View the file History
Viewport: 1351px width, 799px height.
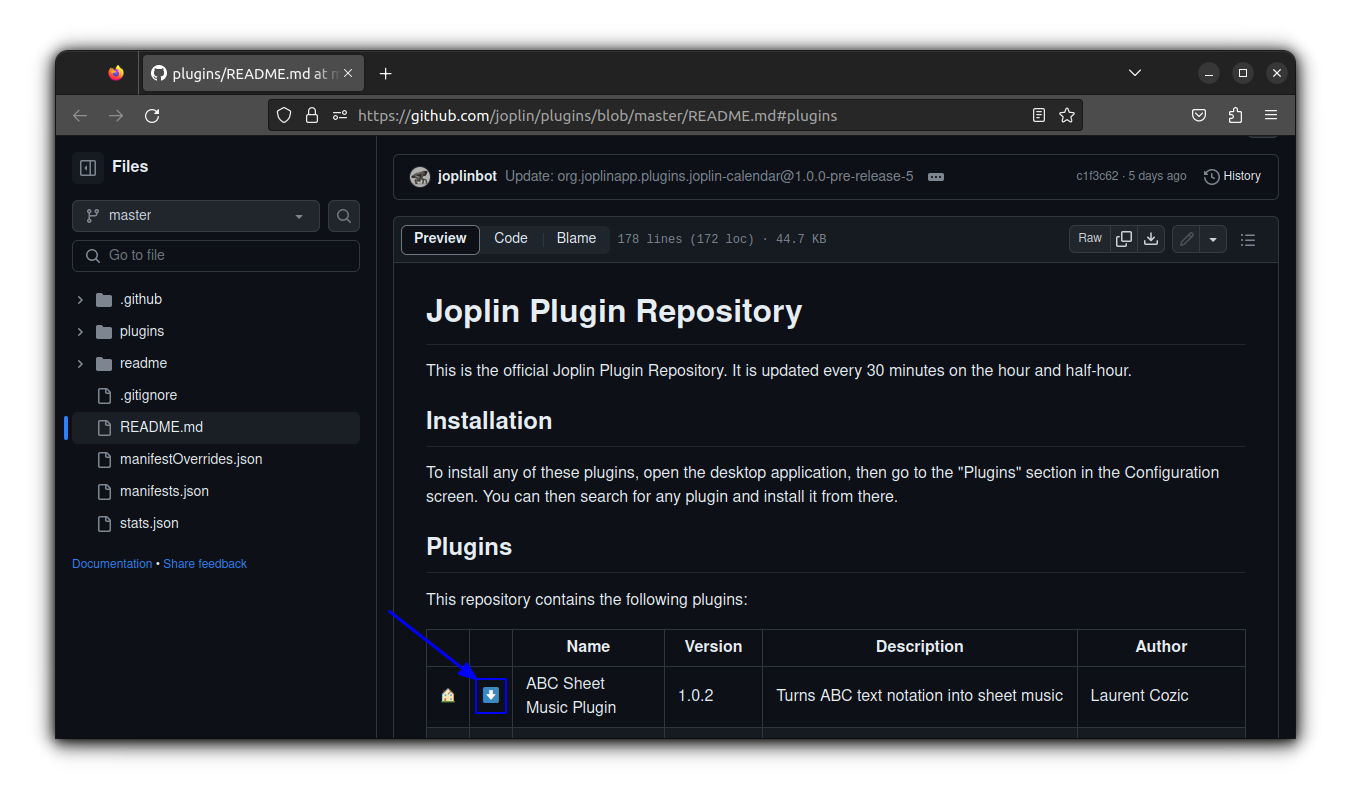(1232, 176)
